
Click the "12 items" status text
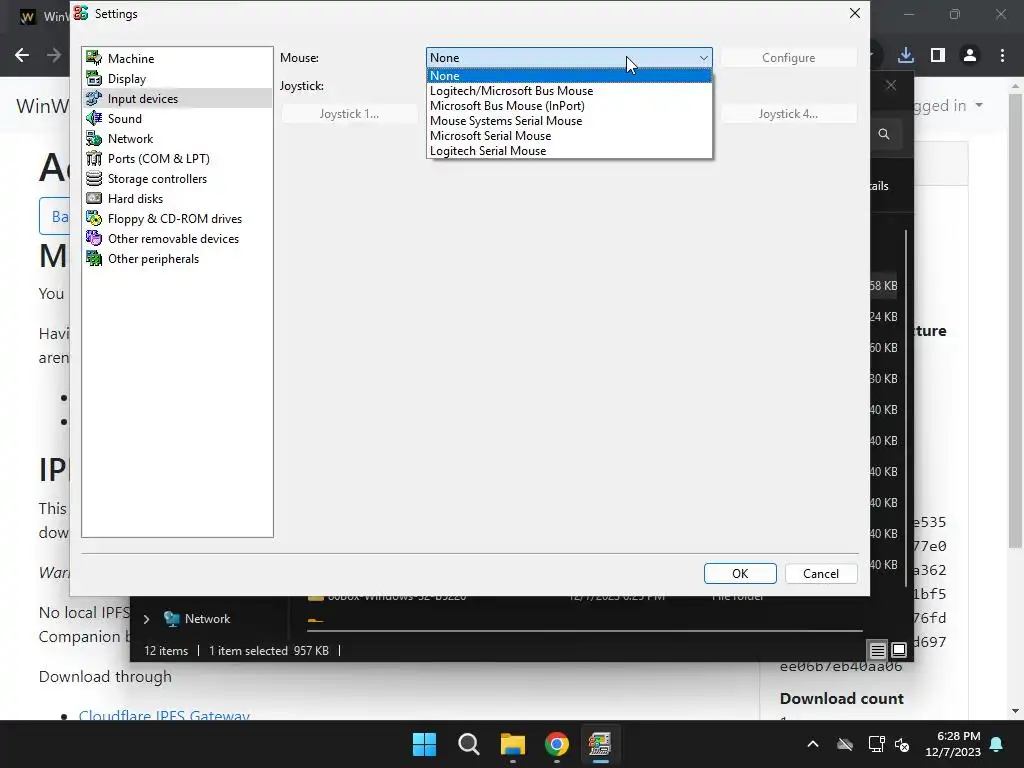point(166,650)
